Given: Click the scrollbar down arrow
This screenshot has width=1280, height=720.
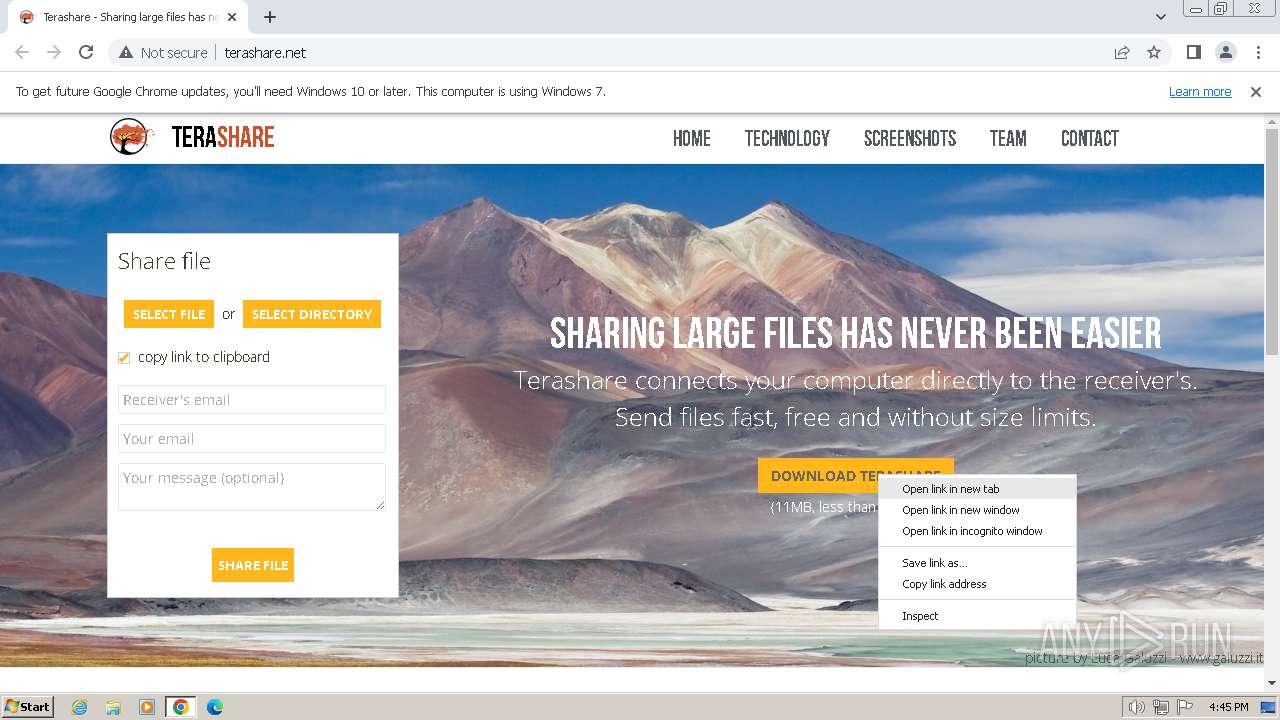Looking at the screenshot, I should (x=1272, y=684).
